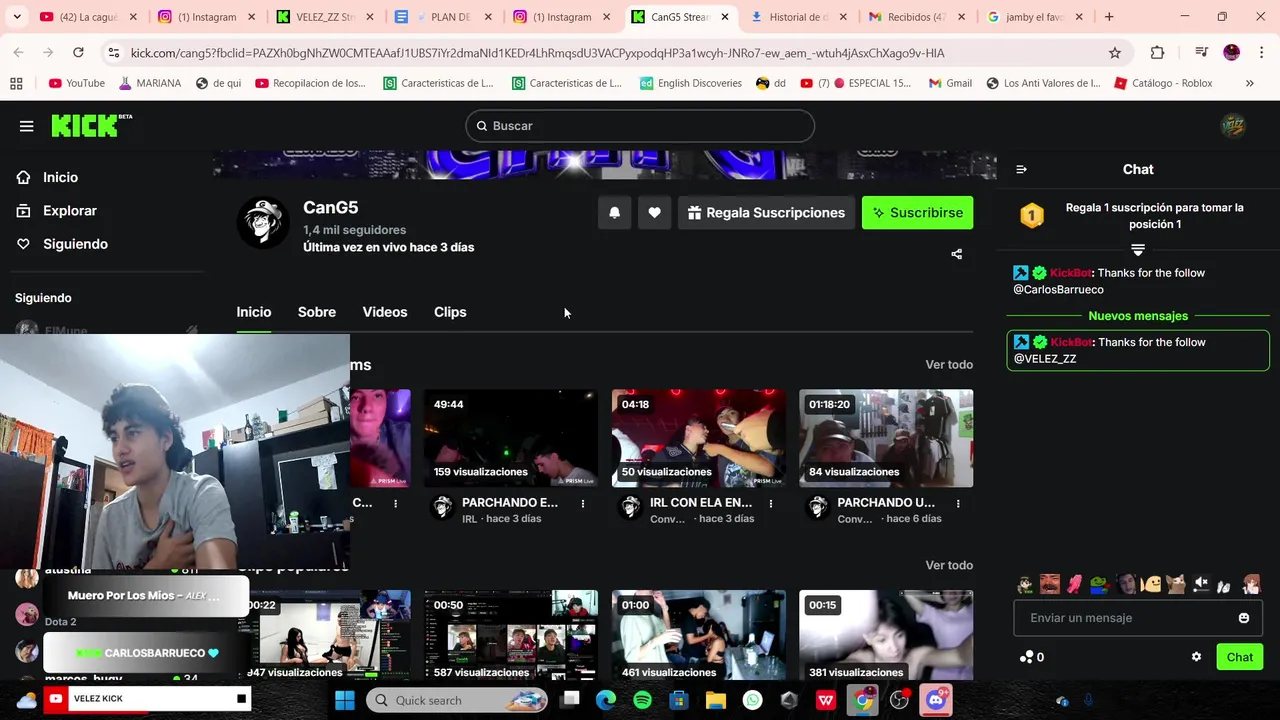Open the user avatar menu in Kick header
Screen dimensions: 1280x720
pyautogui.click(x=1233, y=126)
